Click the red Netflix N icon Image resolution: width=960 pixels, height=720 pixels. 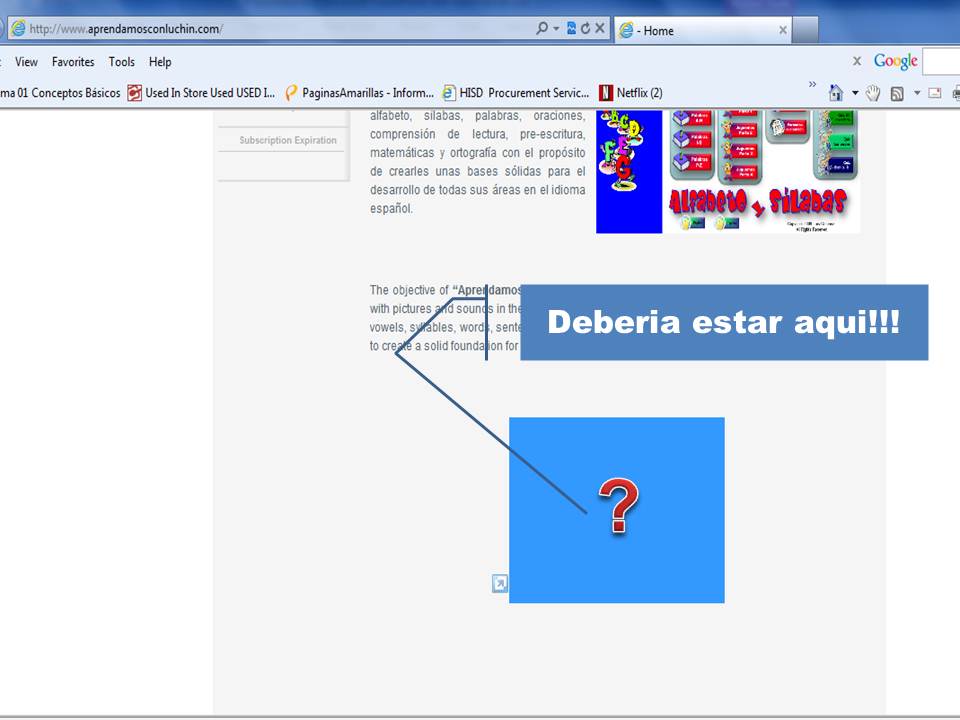[606, 93]
